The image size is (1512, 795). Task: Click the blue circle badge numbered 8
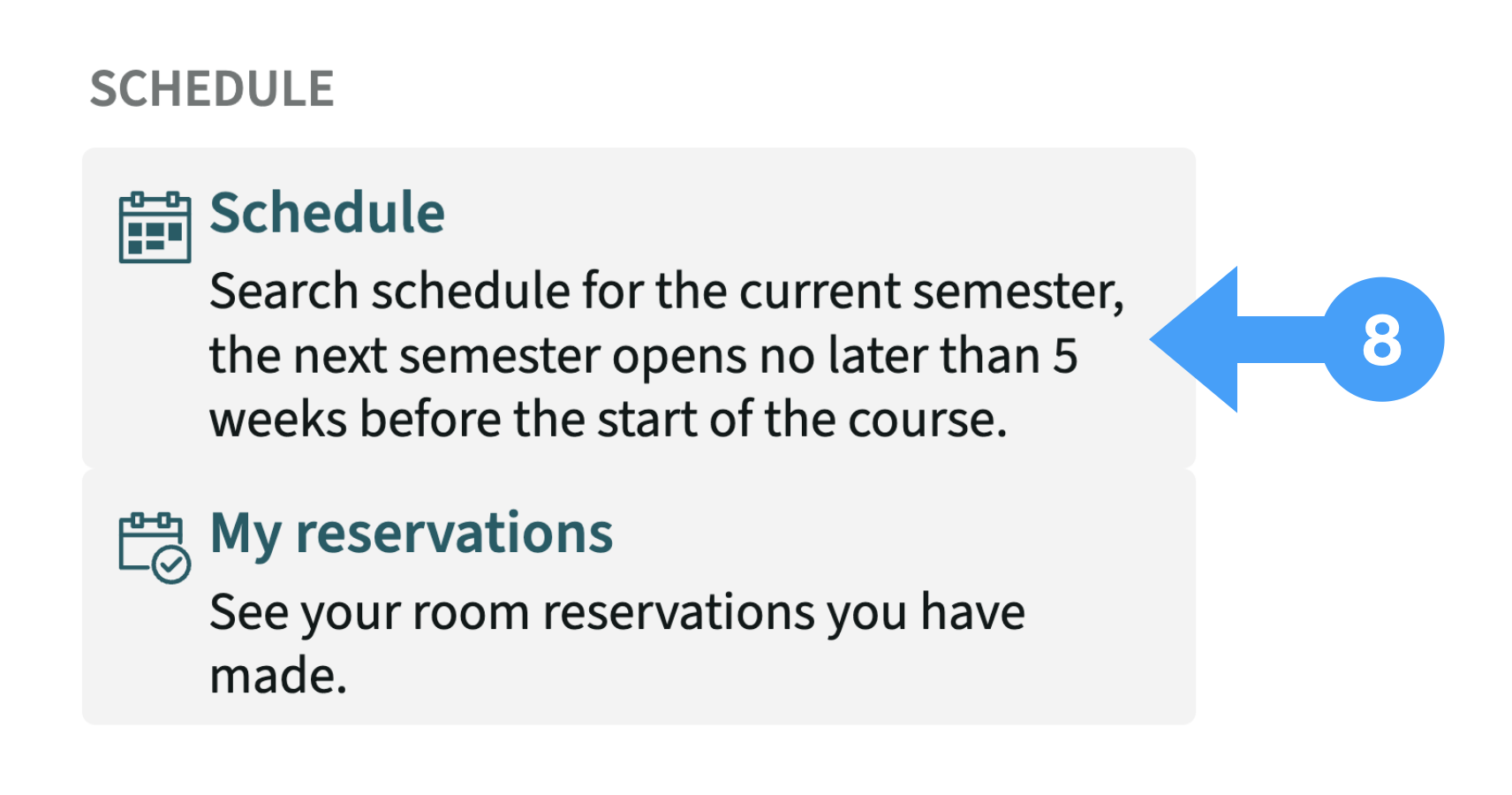1382,339
